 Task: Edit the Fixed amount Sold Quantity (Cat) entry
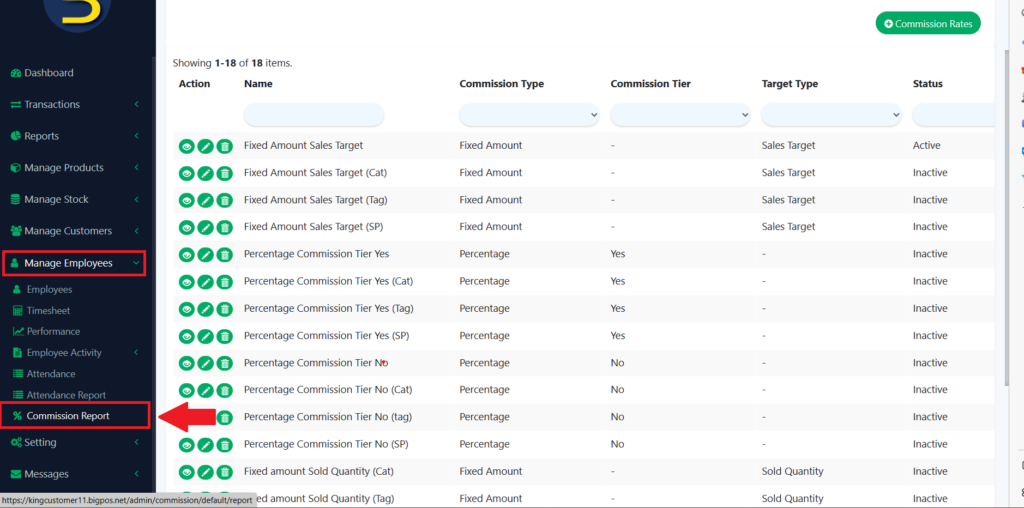pyautogui.click(x=205, y=472)
